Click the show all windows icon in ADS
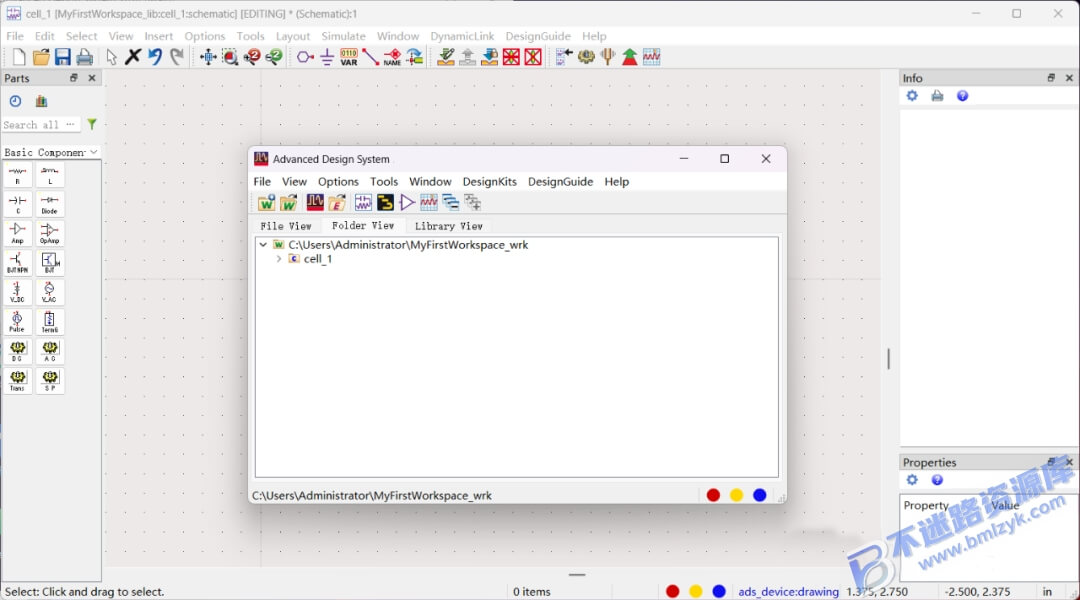Viewport: 1080px width, 600px height. pyautogui.click(x=472, y=203)
